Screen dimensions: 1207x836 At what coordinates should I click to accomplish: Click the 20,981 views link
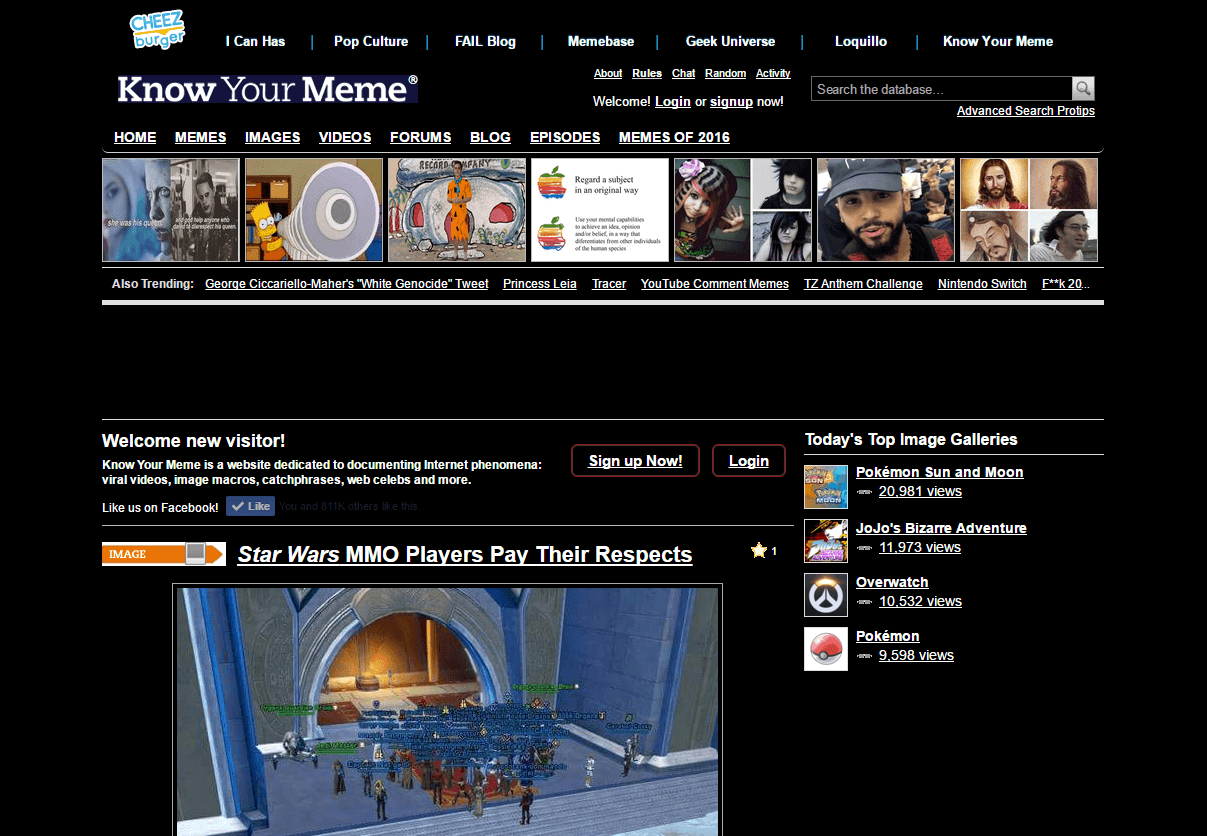[920, 491]
